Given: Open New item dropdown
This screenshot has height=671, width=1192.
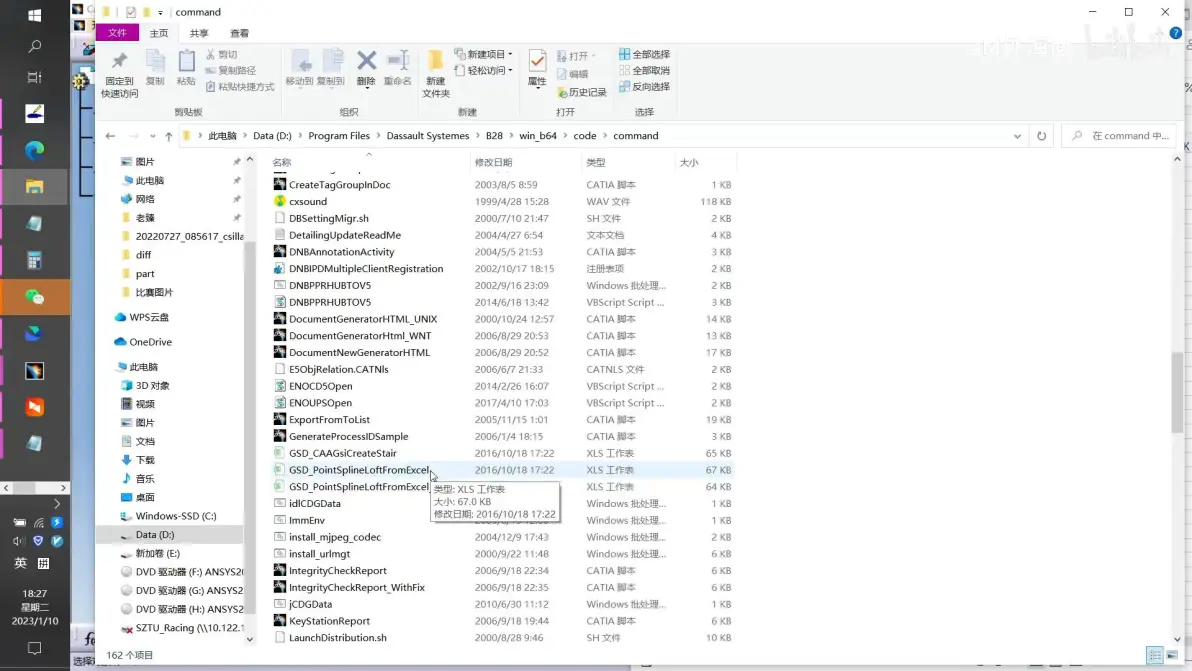Looking at the screenshot, I should point(483,54).
